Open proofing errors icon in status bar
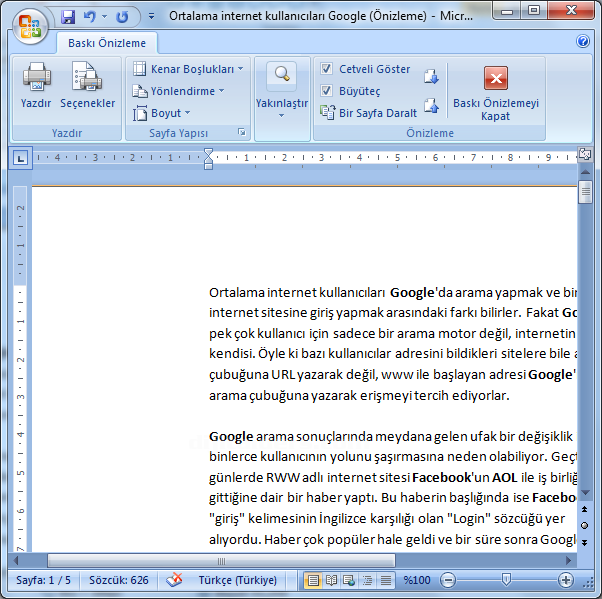This screenshot has height=599, width=602. [174, 579]
